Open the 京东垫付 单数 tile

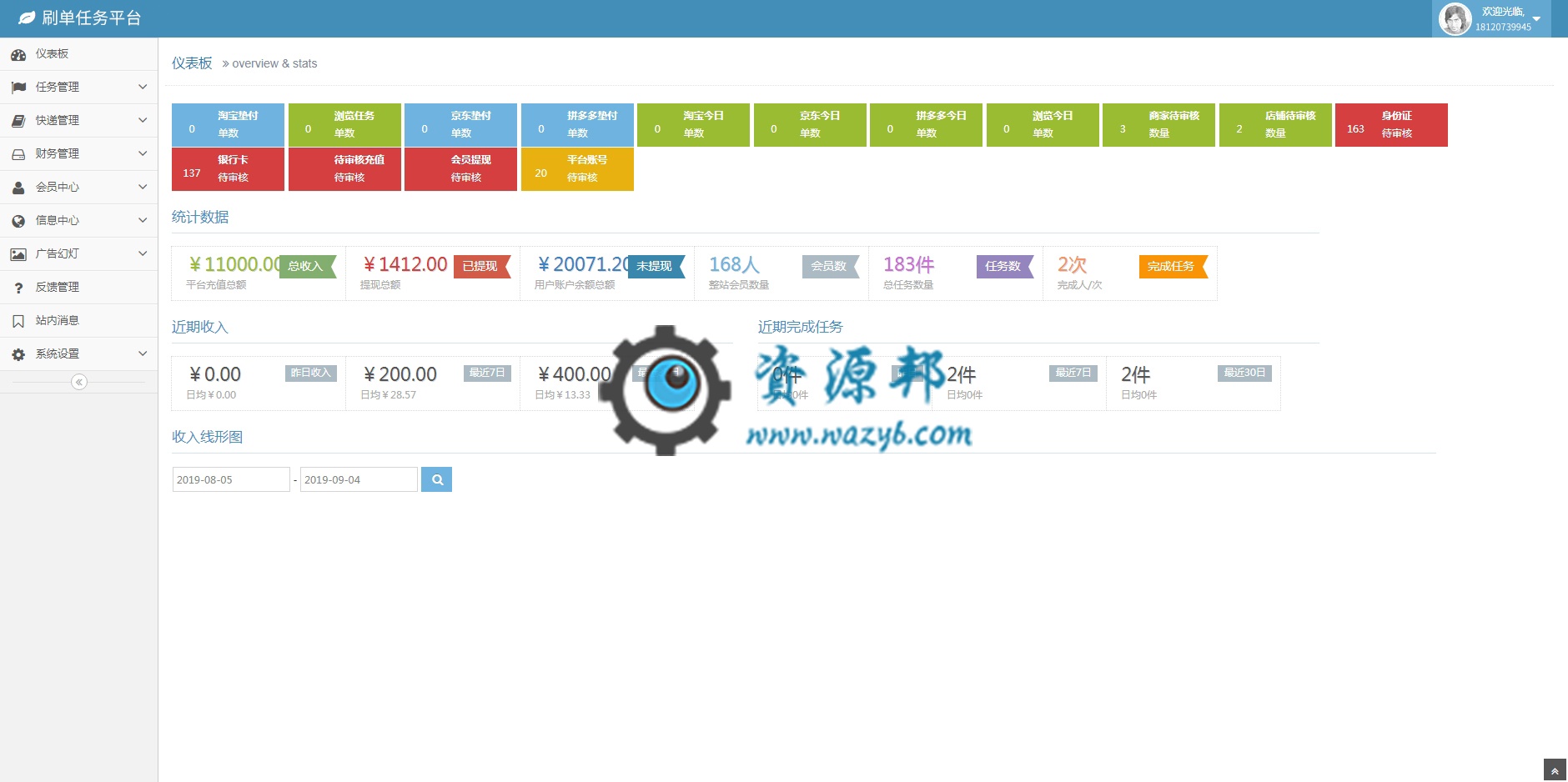pyautogui.click(x=460, y=125)
